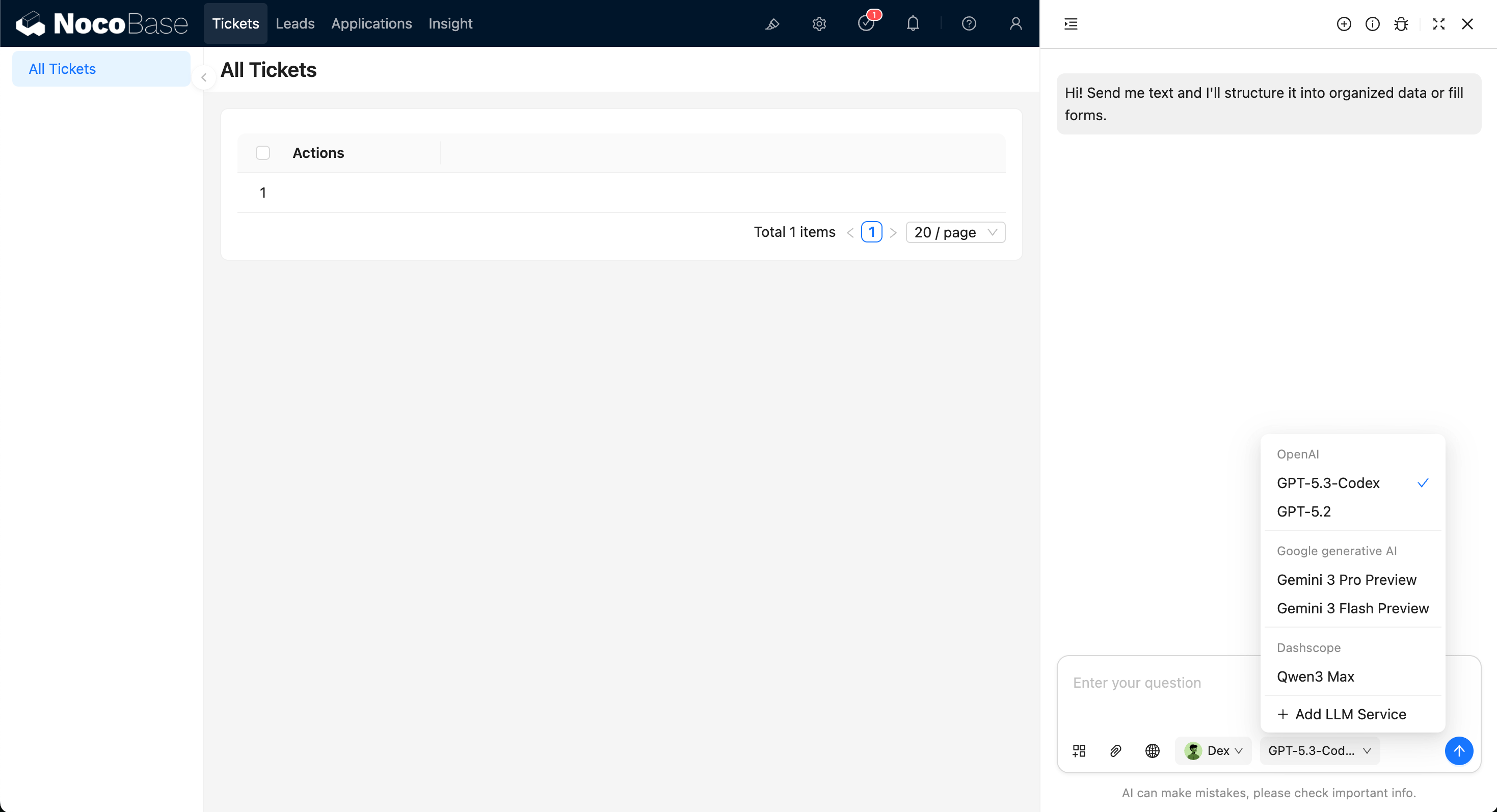This screenshot has height=812, width=1497.
Task: Click the attachment paperclip icon
Action: 1115,750
